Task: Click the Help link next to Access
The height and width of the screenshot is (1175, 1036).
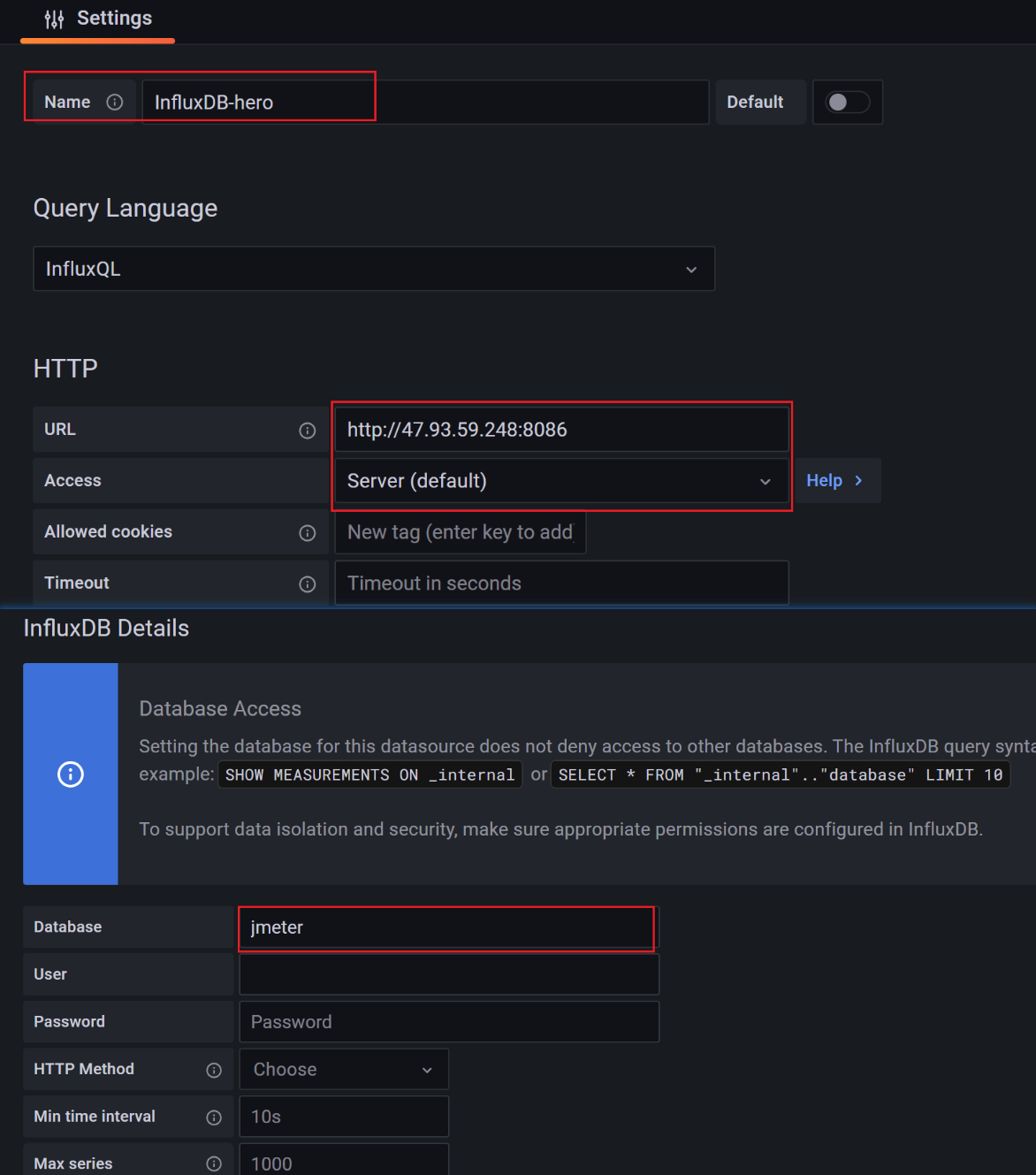Action: [x=835, y=481]
